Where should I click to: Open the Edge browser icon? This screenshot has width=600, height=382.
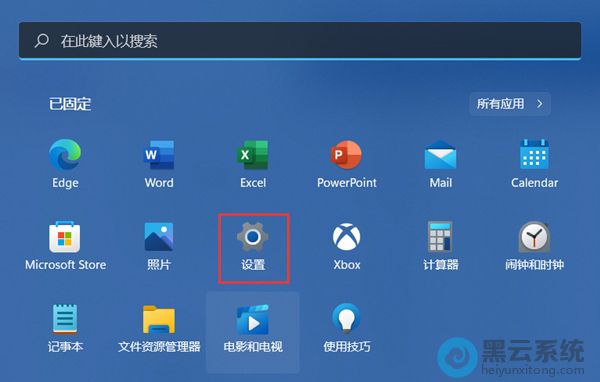click(x=65, y=155)
